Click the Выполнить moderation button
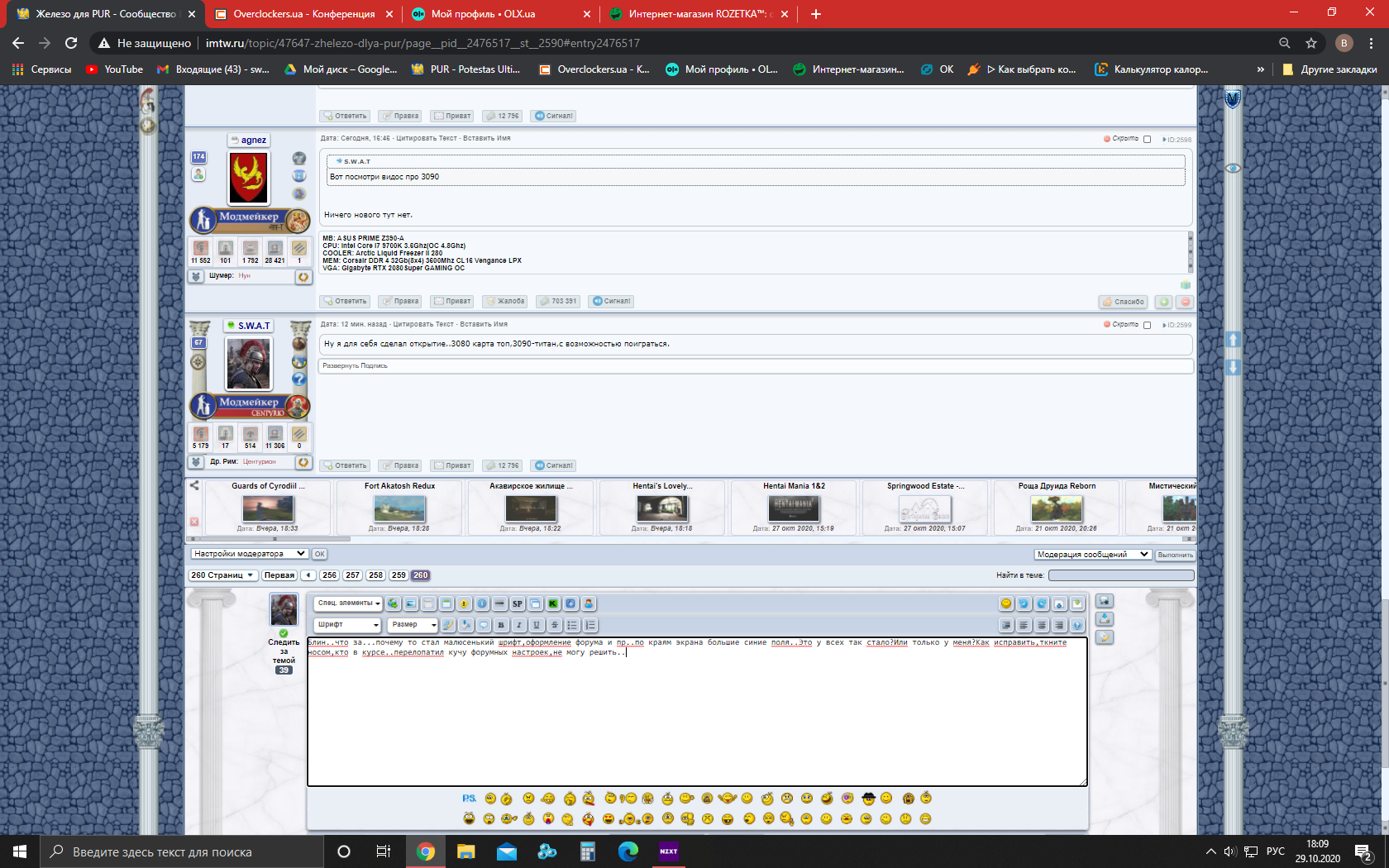Image resolution: width=1389 pixels, height=868 pixels. point(1175,555)
